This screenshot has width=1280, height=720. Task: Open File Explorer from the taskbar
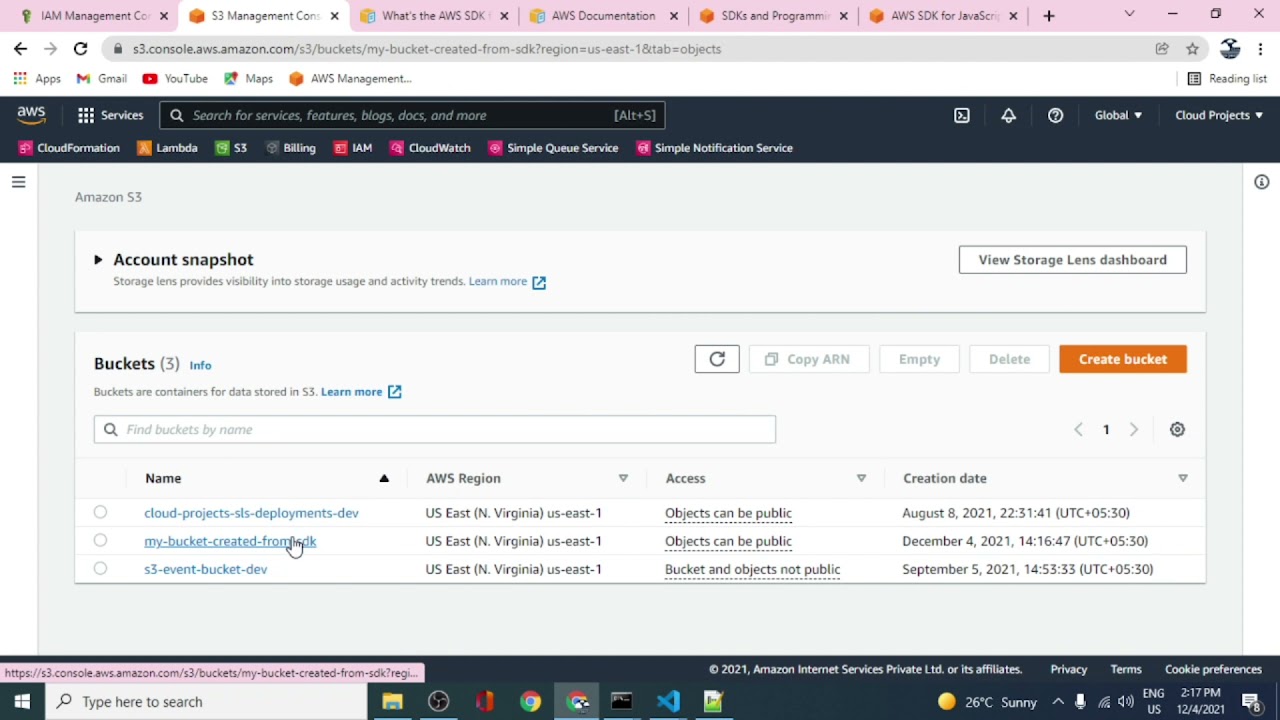(x=392, y=701)
